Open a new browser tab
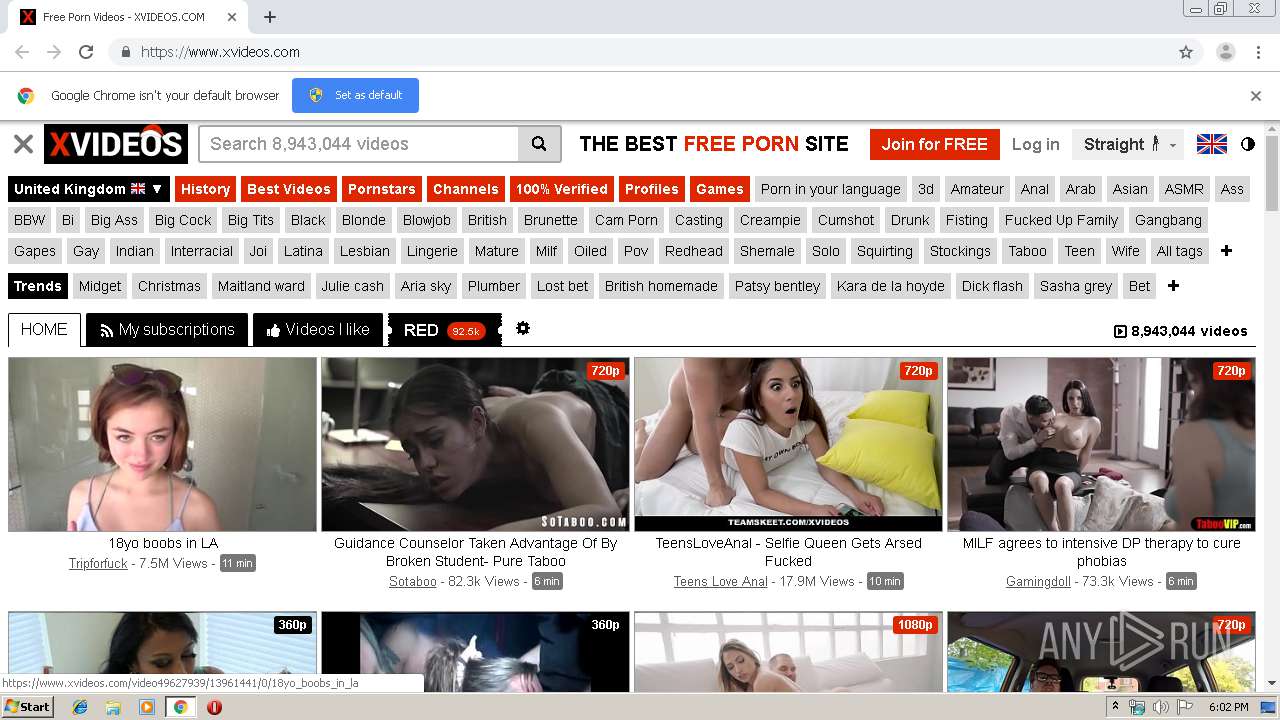This screenshot has height=720, width=1280. coord(270,17)
